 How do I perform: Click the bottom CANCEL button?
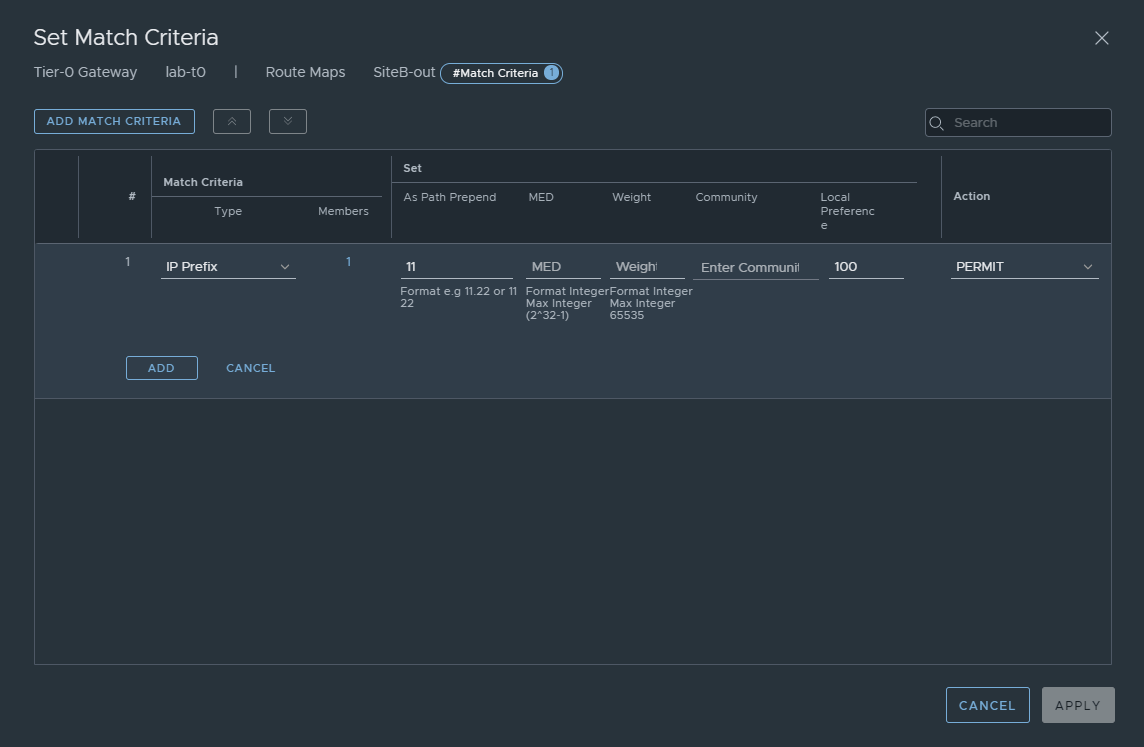coord(987,705)
